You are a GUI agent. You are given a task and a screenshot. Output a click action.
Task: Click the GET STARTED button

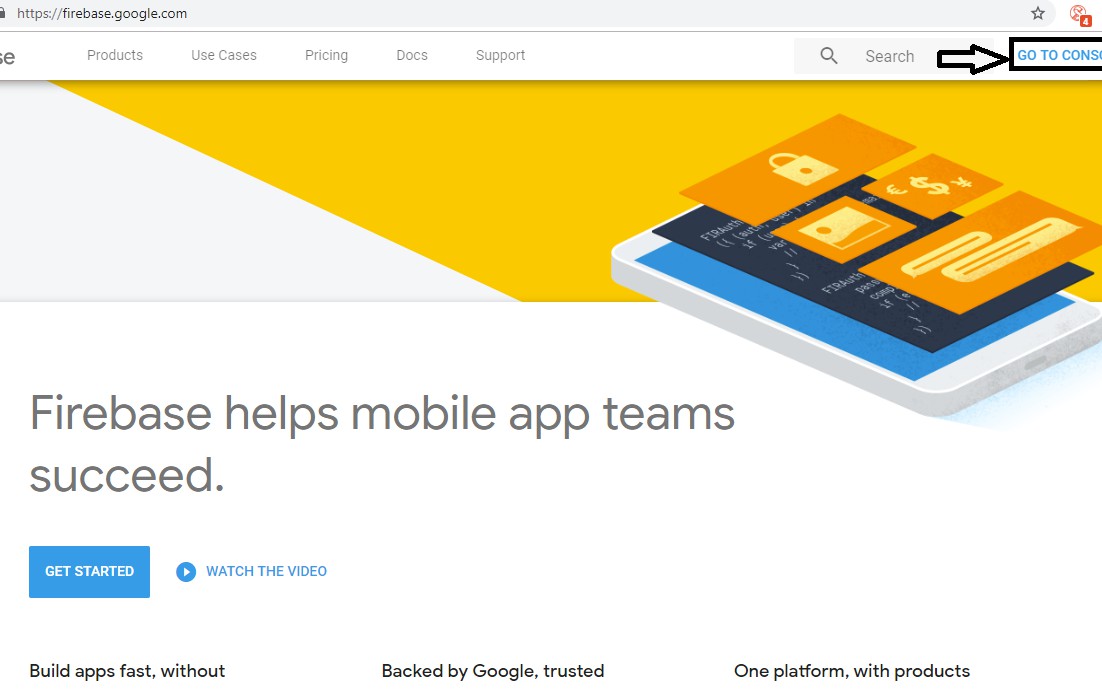[x=89, y=571]
